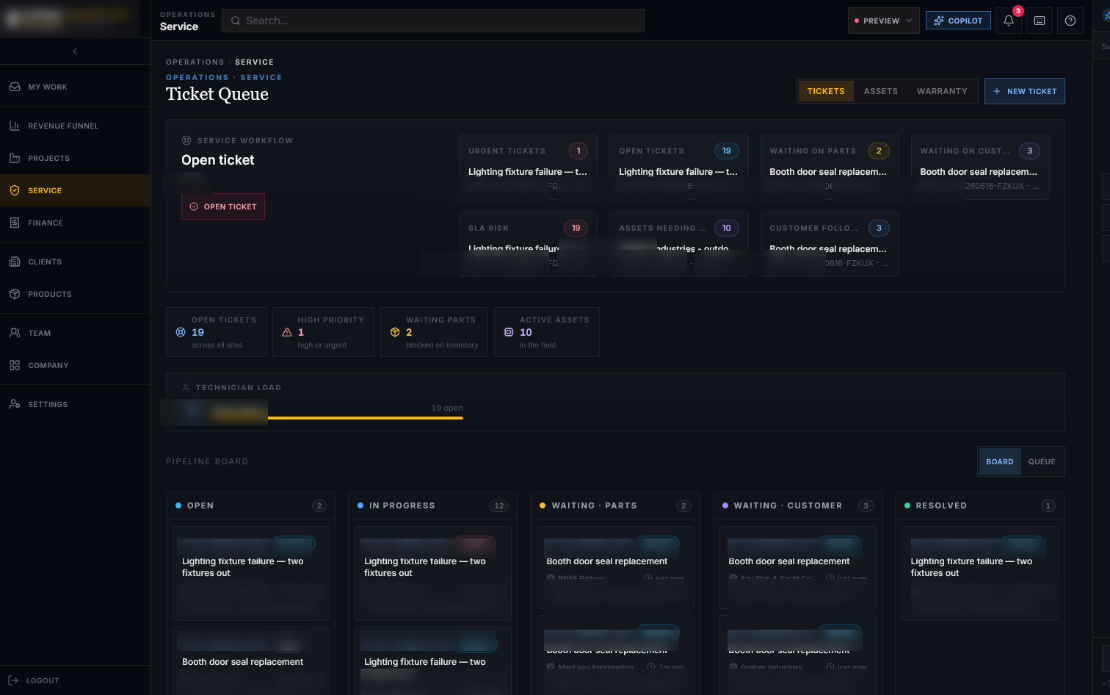Open Projects folder icon
This screenshot has width=1110, height=695.
(14, 158)
